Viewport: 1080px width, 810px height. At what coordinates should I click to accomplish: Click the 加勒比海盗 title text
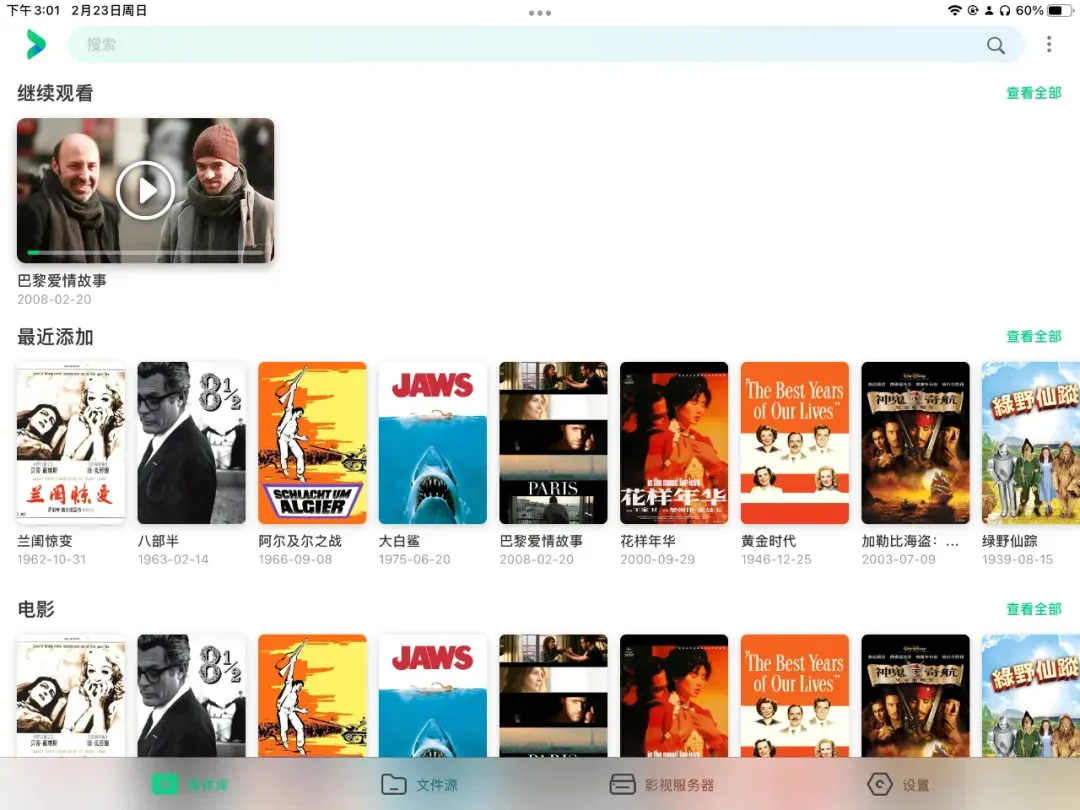910,541
